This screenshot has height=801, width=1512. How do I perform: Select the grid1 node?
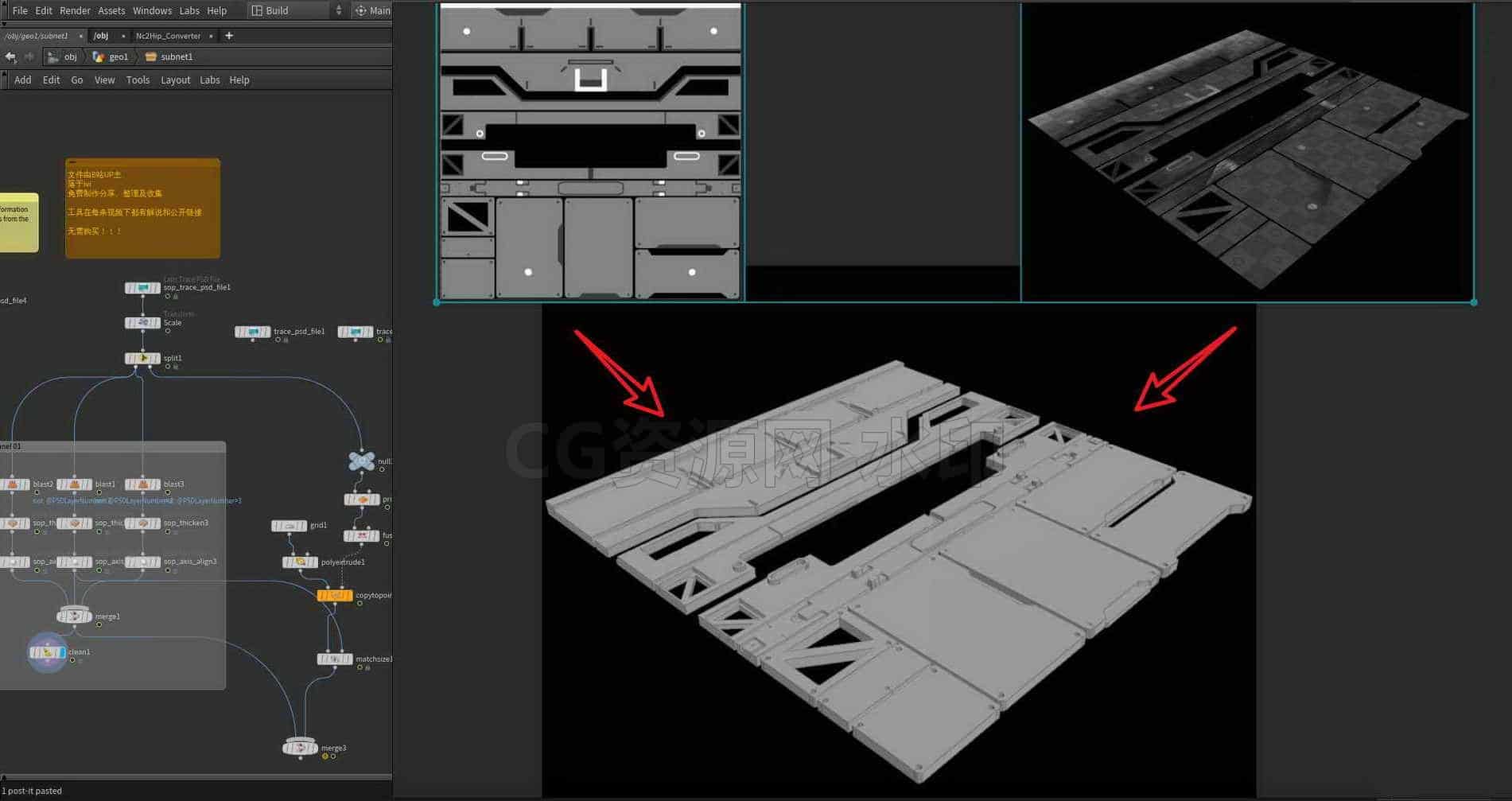click(x=289, y=526)
